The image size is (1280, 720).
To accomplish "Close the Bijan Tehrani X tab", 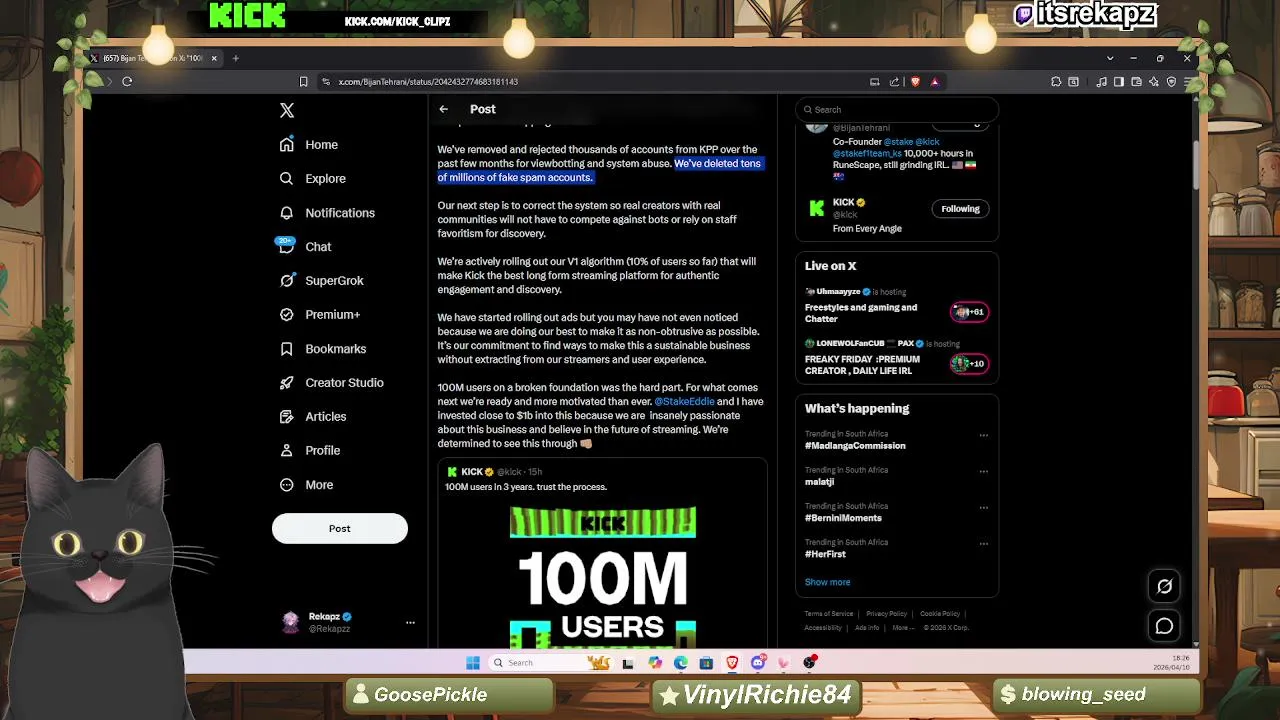I will point(213,58).
